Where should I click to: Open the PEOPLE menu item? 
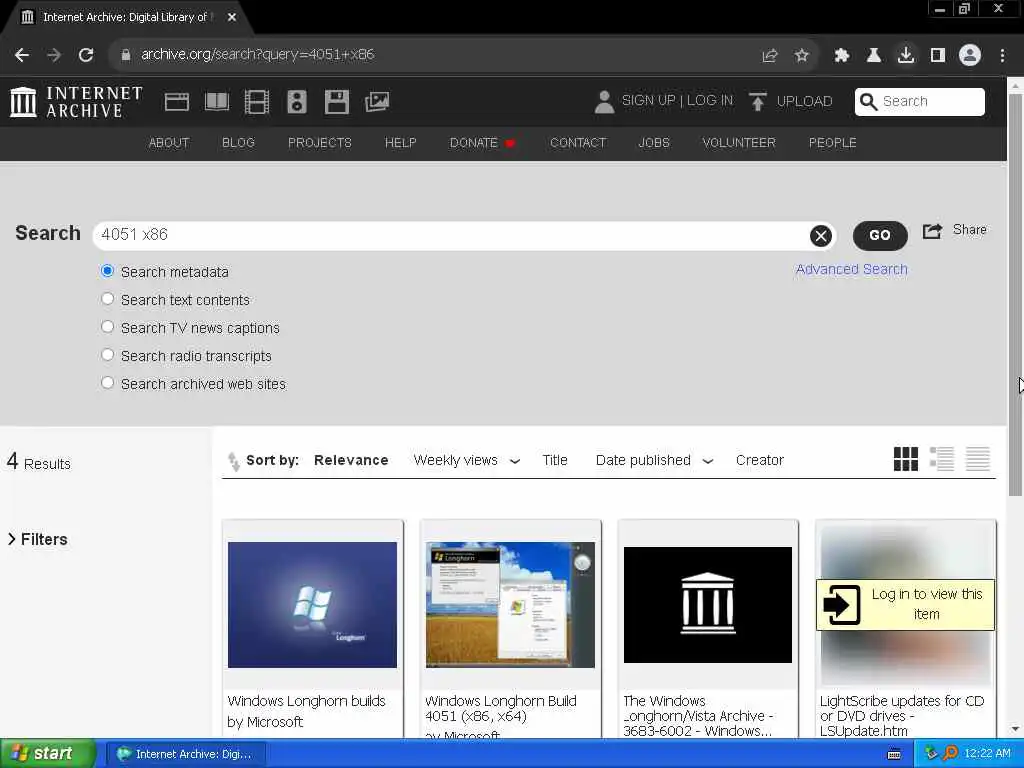pos(832,142)
